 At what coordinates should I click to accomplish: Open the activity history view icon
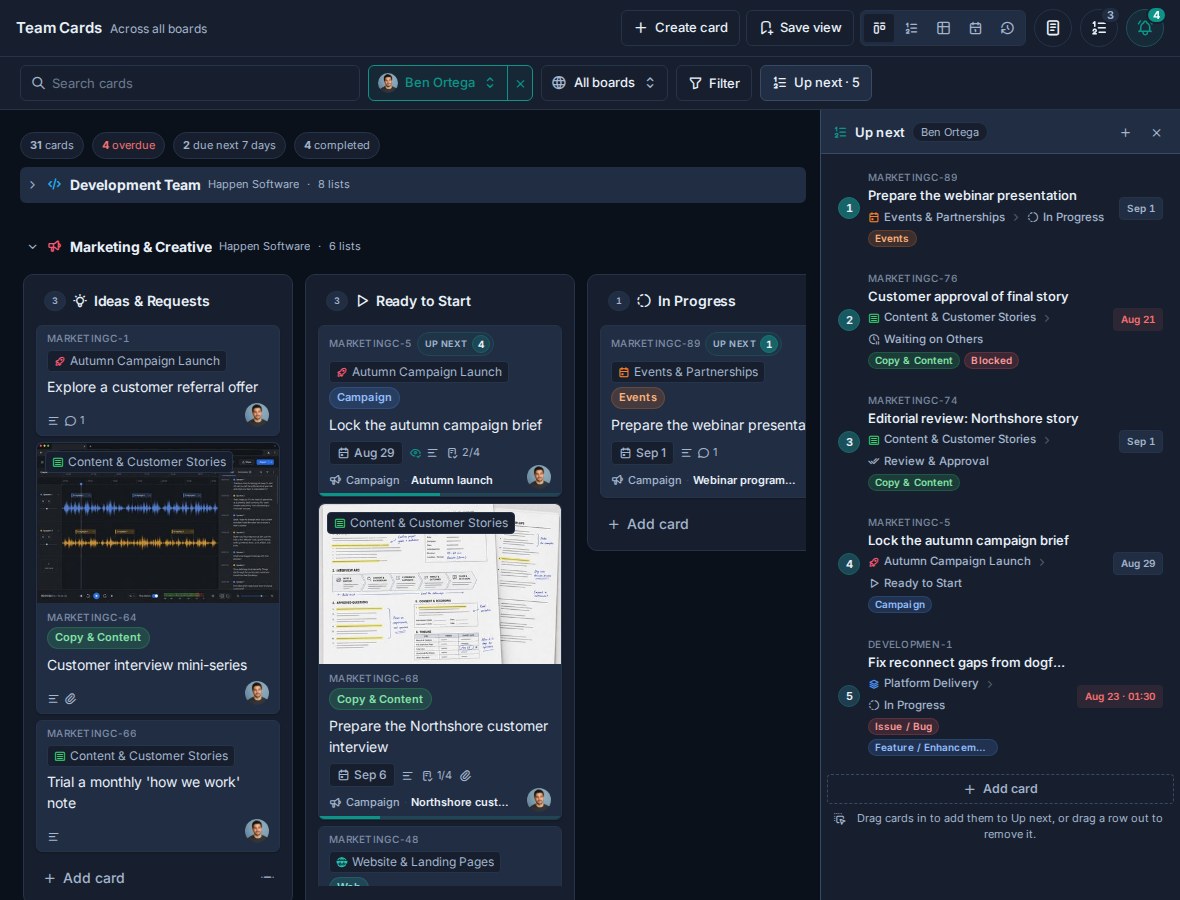click(x=1007, y=28)
